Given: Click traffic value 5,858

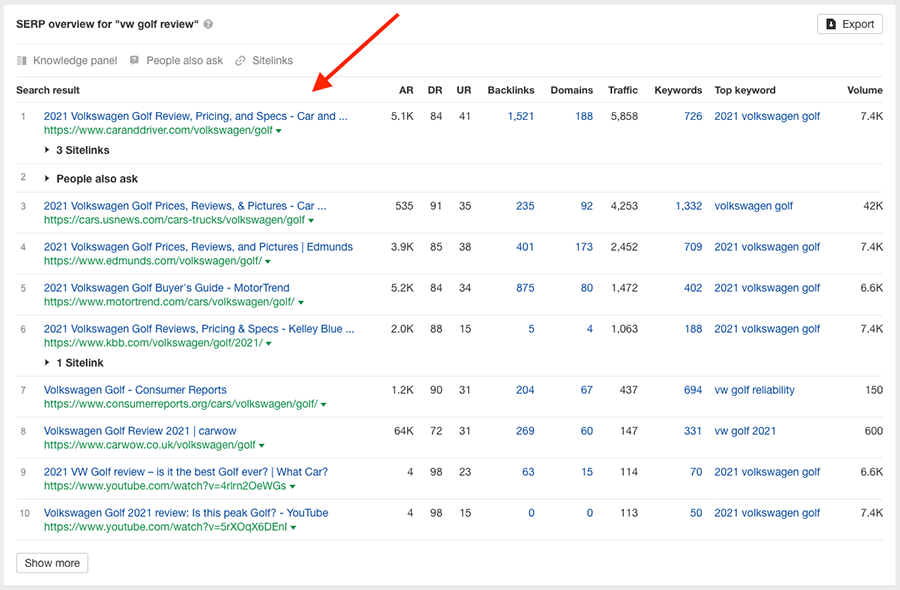Looking at the screenshot, I should [x=624, y=116].
